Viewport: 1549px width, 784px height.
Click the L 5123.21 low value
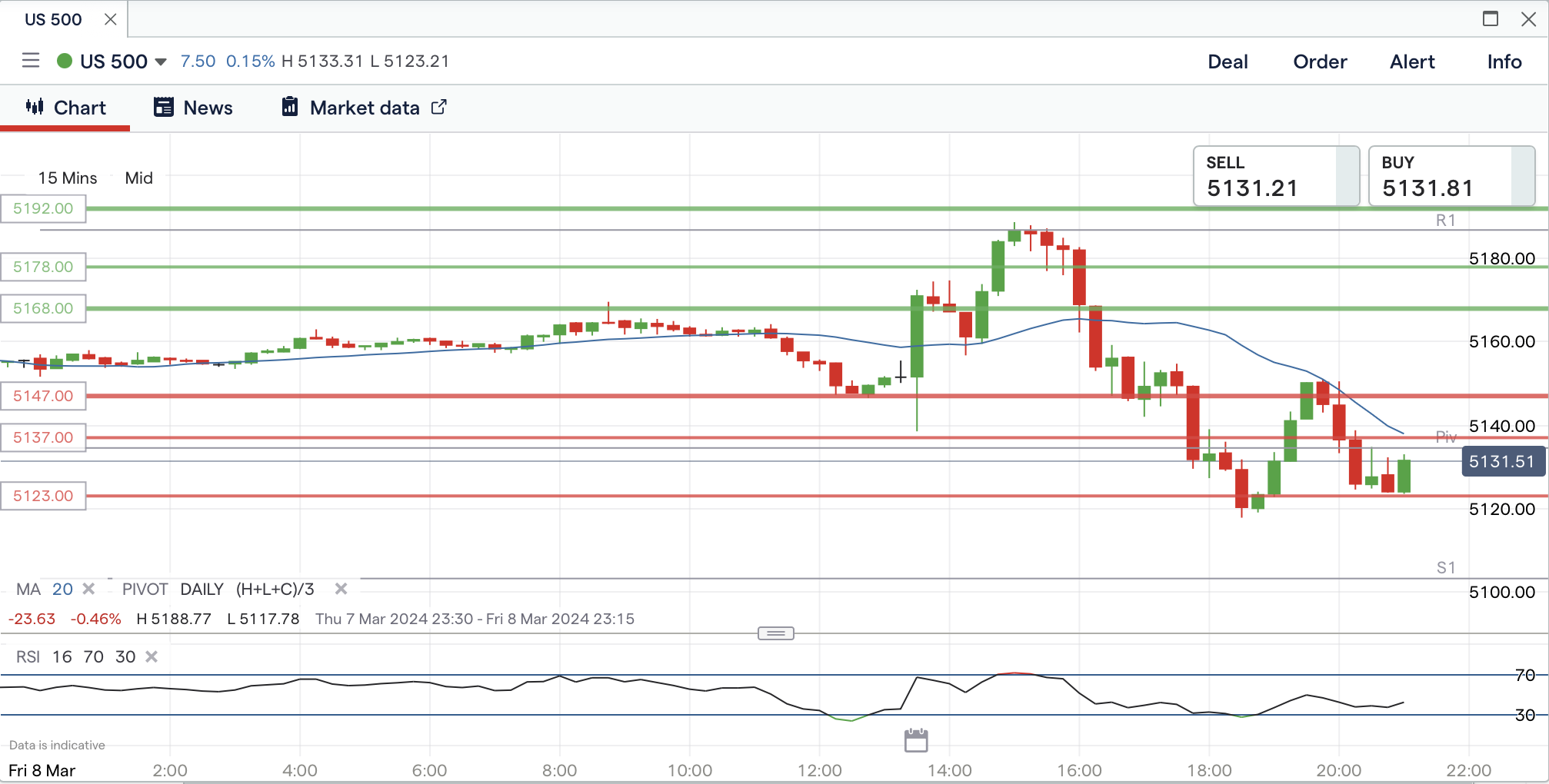coord(409,61)
